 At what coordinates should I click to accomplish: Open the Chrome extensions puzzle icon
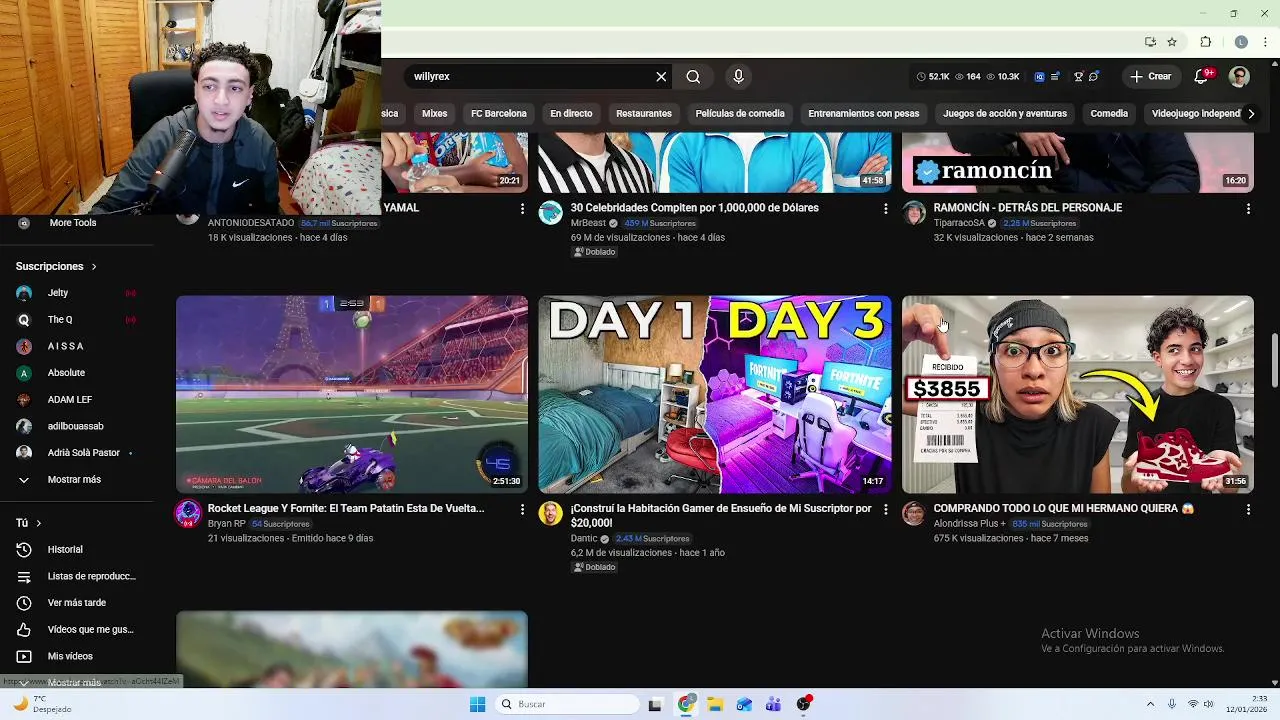point(1206,42)
